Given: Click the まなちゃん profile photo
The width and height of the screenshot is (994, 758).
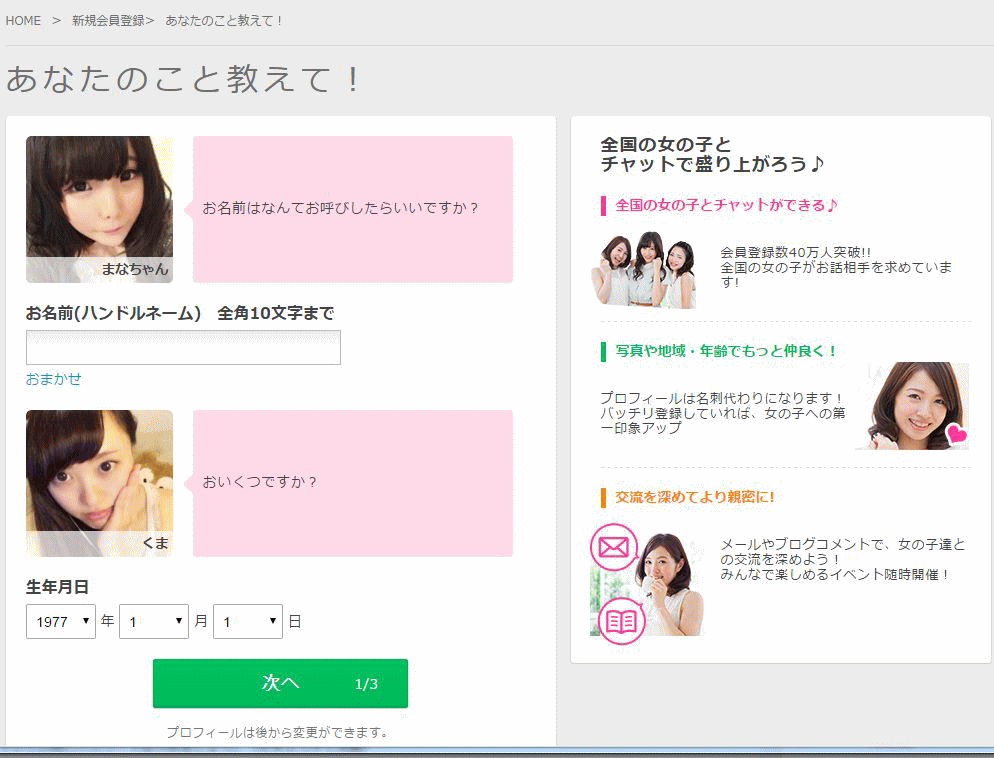Looking at the screenshot, I should pyautogui.click(x=99, y=209).
